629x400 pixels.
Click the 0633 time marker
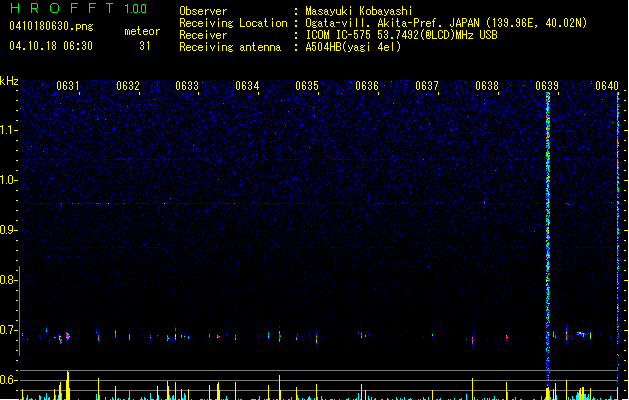click(x=187, y=86)
